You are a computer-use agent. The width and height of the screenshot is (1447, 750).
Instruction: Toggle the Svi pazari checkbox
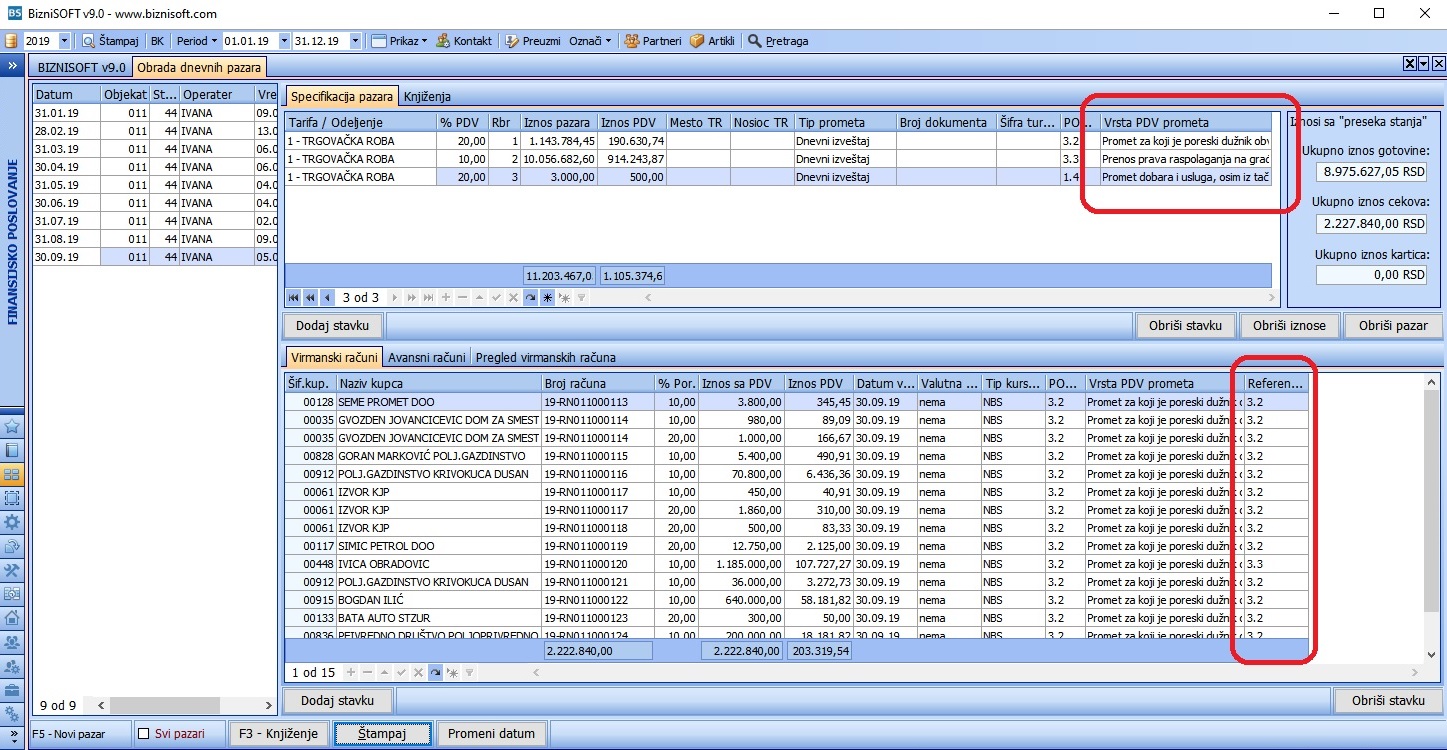pos(144,734)
